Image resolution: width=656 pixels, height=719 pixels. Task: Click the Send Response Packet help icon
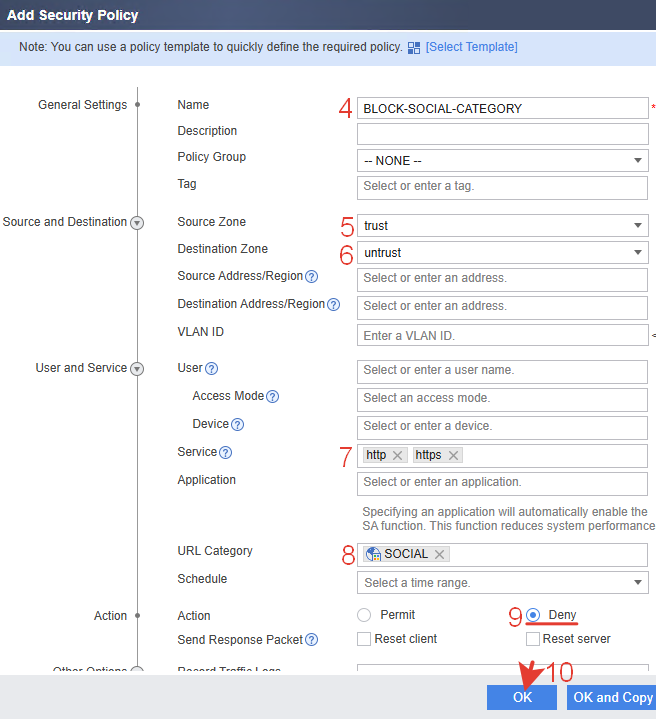(x=312, y=640)
